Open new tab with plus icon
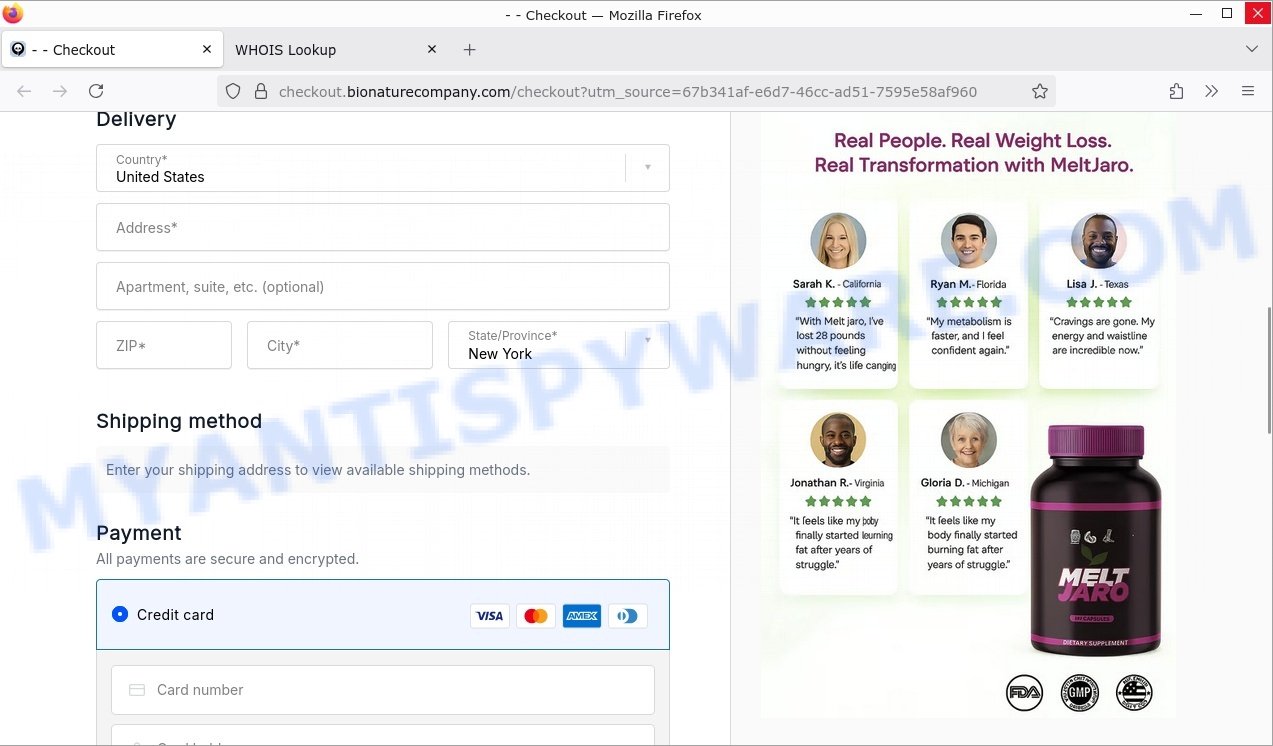The width and height of the screenshot is (1273, 746). (x=469, y=49)
